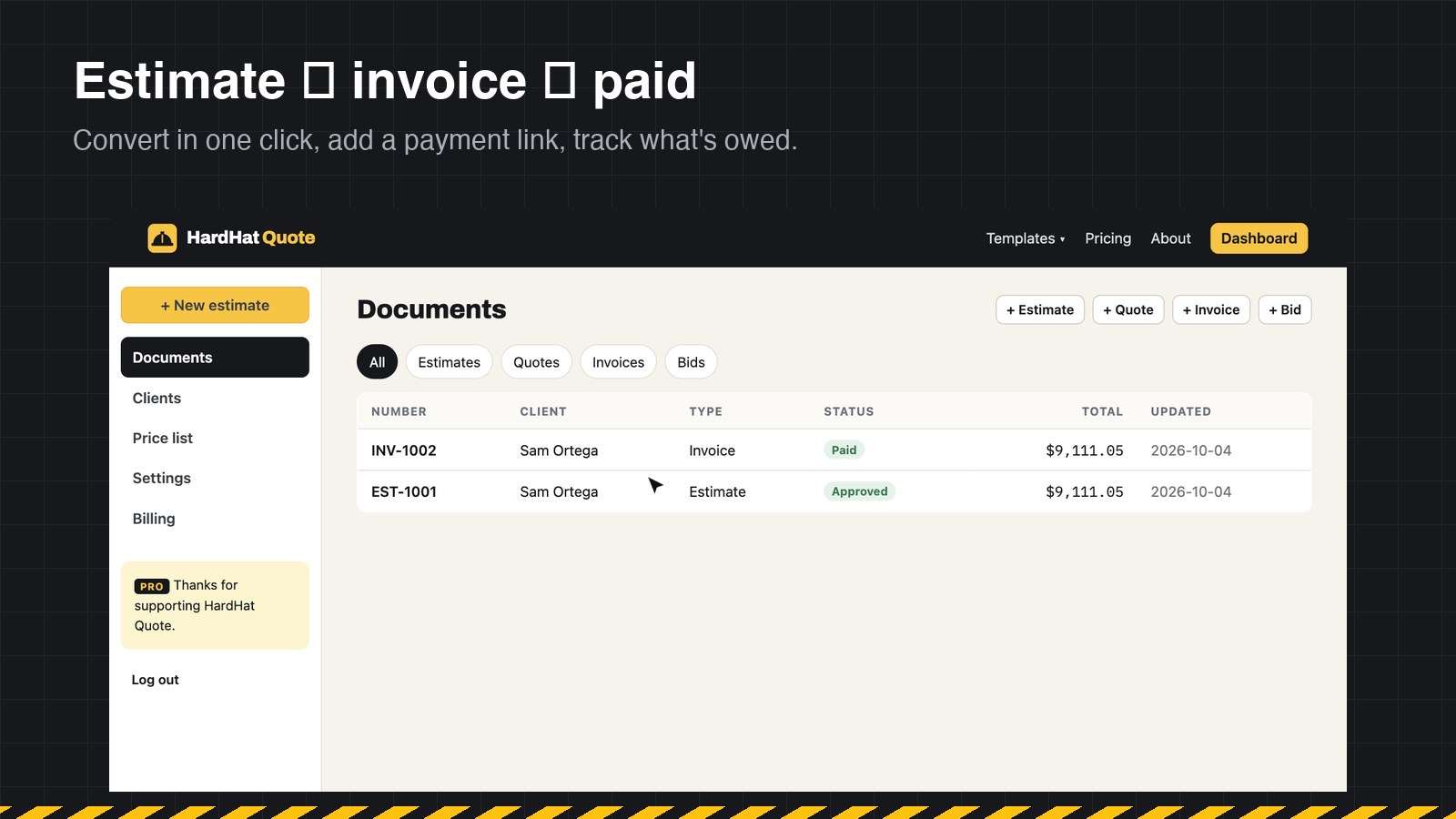The height and width of the screenshot is (819, 1456).
Task: Add a new bid with + Bid
Action: (1285, 309)
